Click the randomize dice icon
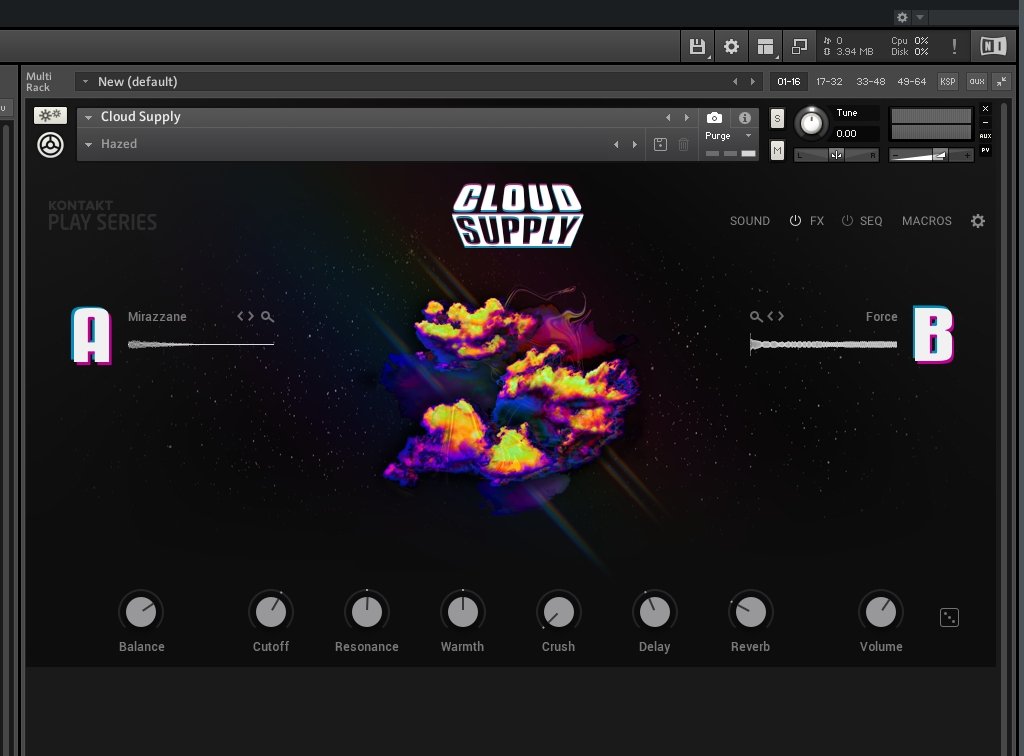The image size is (1024, 756). [949, 618]
